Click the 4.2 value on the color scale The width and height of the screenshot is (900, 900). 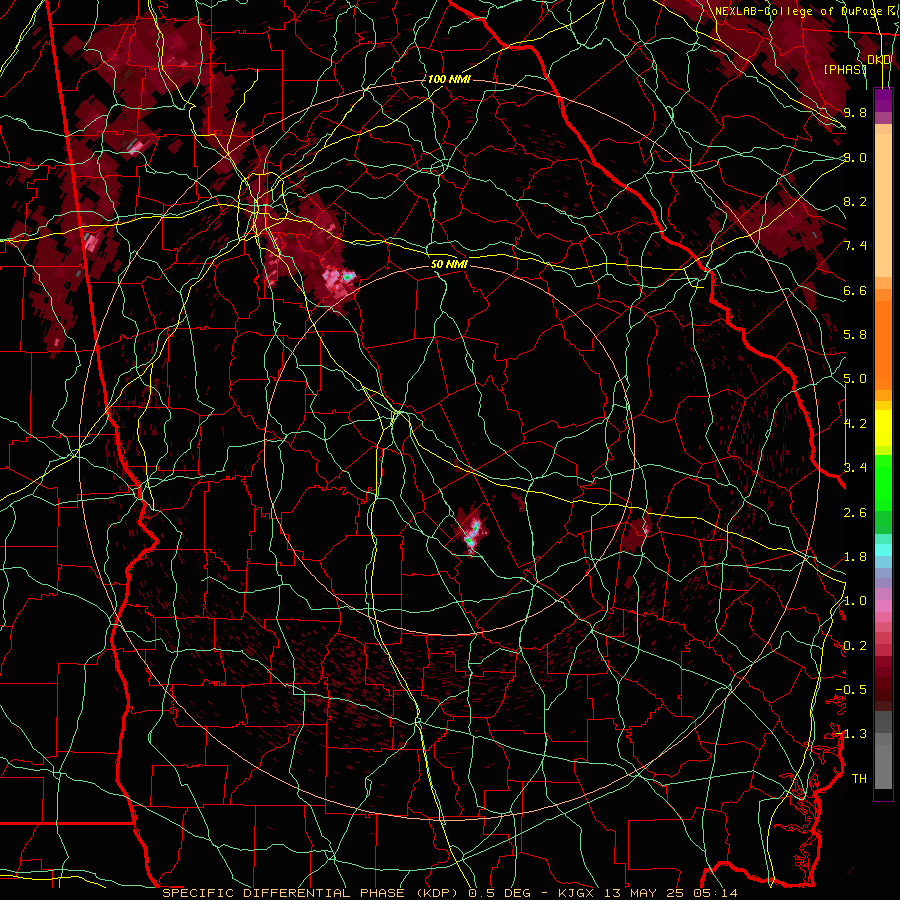[x=855, y=424]
